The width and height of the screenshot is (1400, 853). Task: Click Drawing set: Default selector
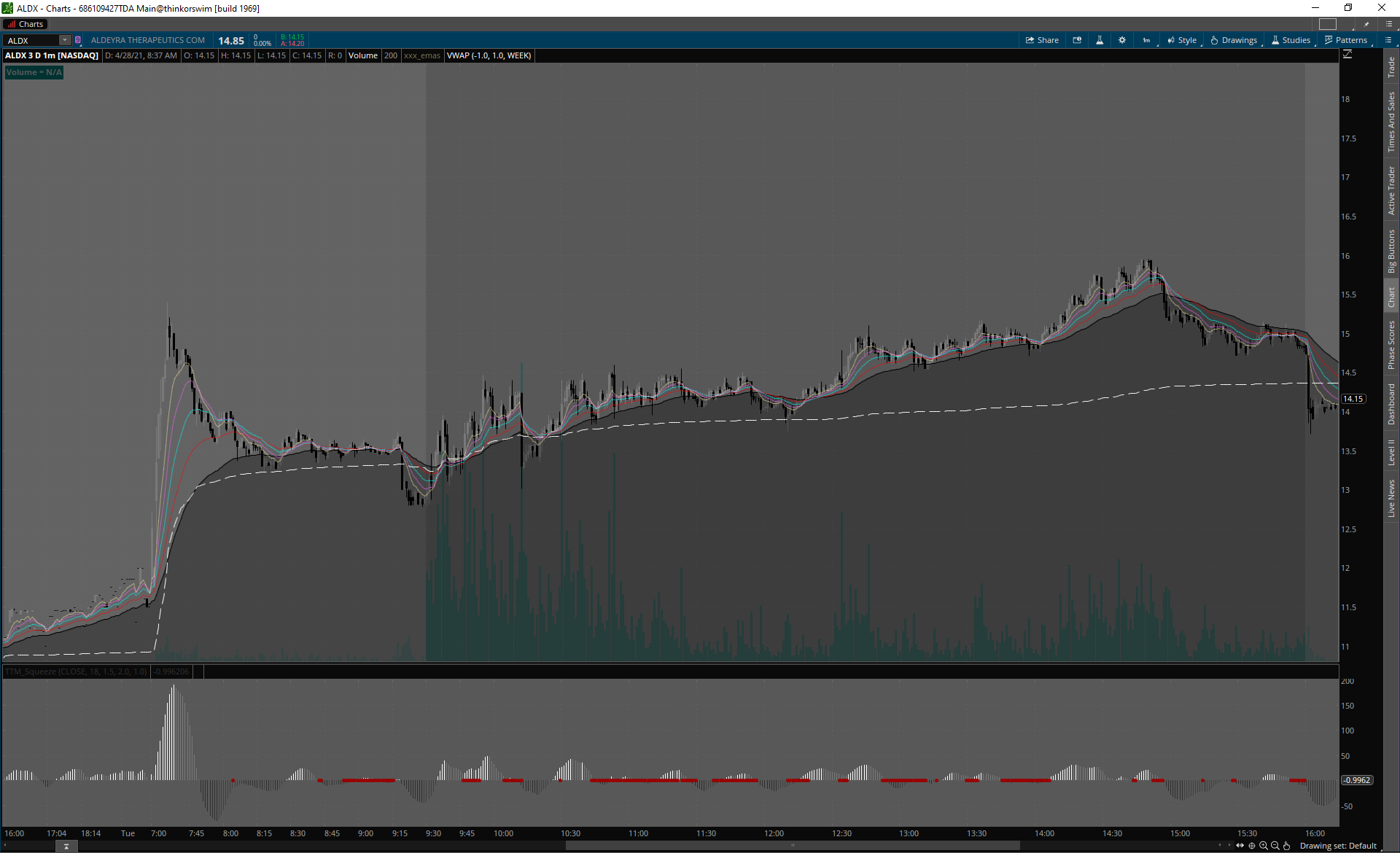[x=1338, y=846]
